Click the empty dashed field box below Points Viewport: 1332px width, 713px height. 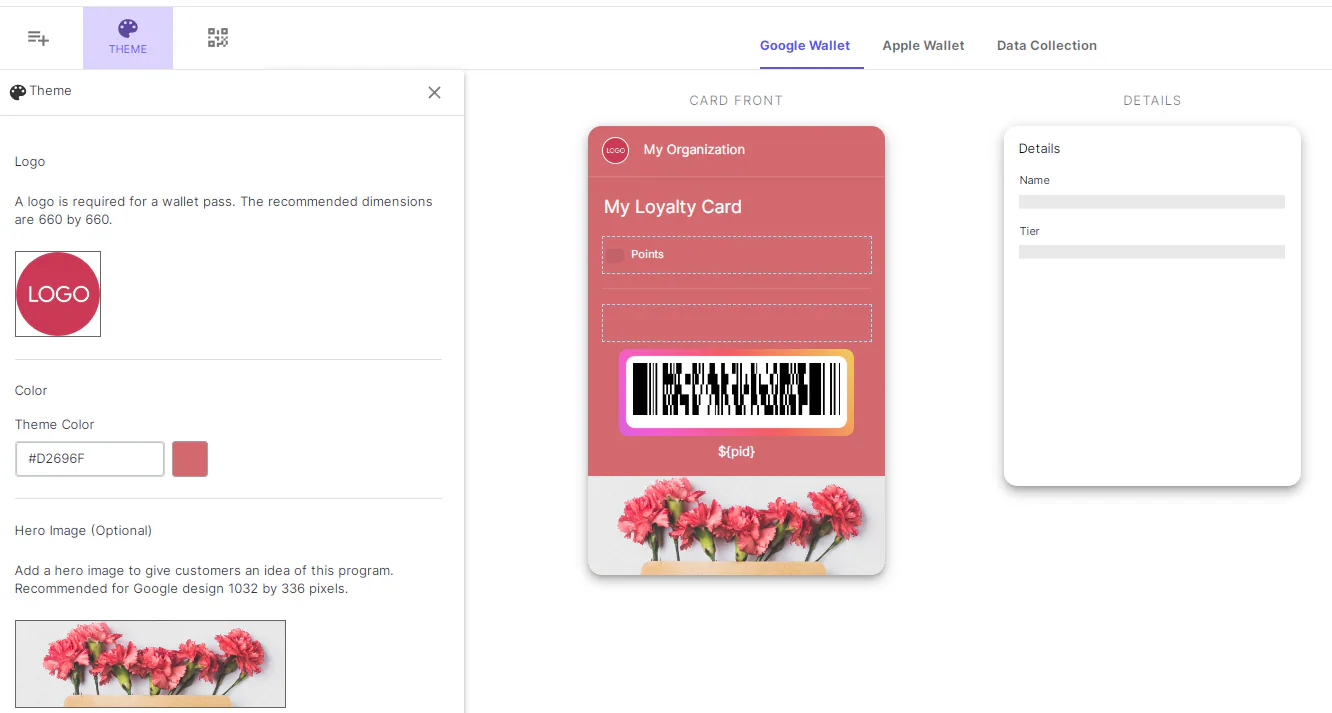pyautogui.click(x=737, y=323)
